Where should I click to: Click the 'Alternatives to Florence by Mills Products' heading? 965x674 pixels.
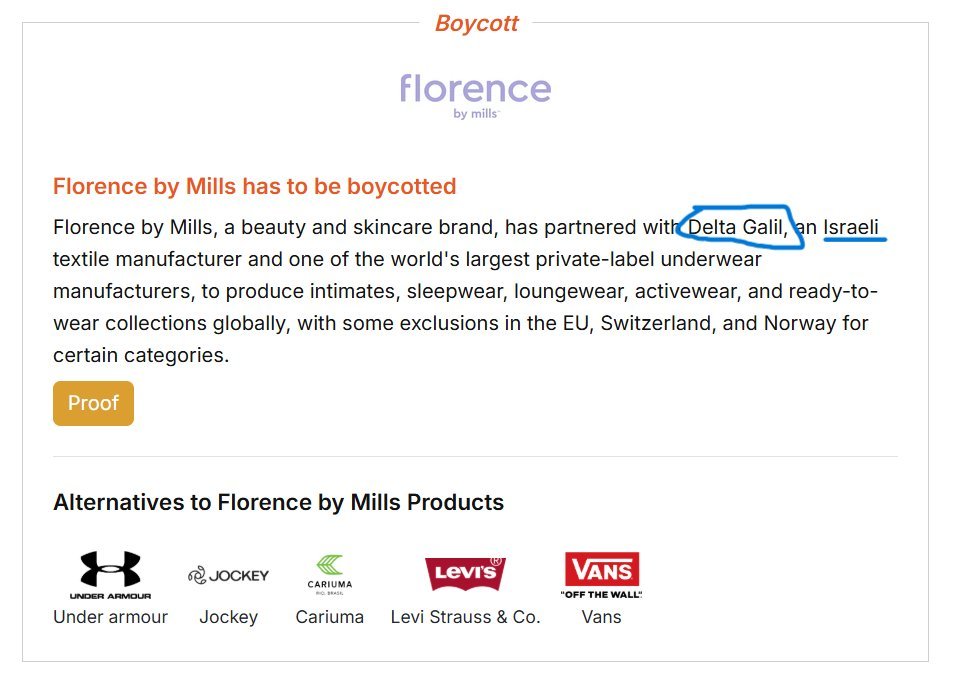[278, 502]
